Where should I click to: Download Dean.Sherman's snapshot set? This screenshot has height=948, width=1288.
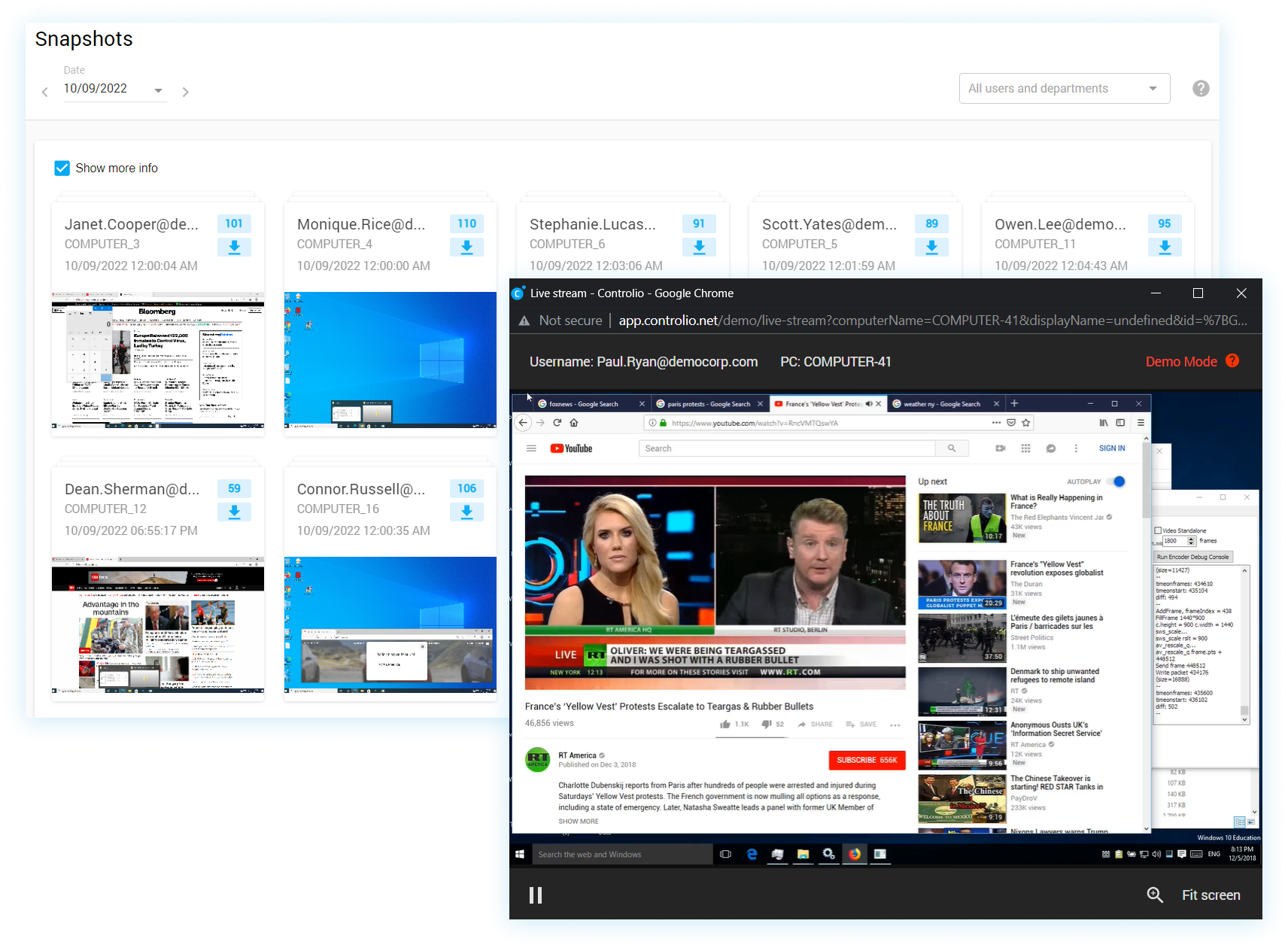[234, 512]
